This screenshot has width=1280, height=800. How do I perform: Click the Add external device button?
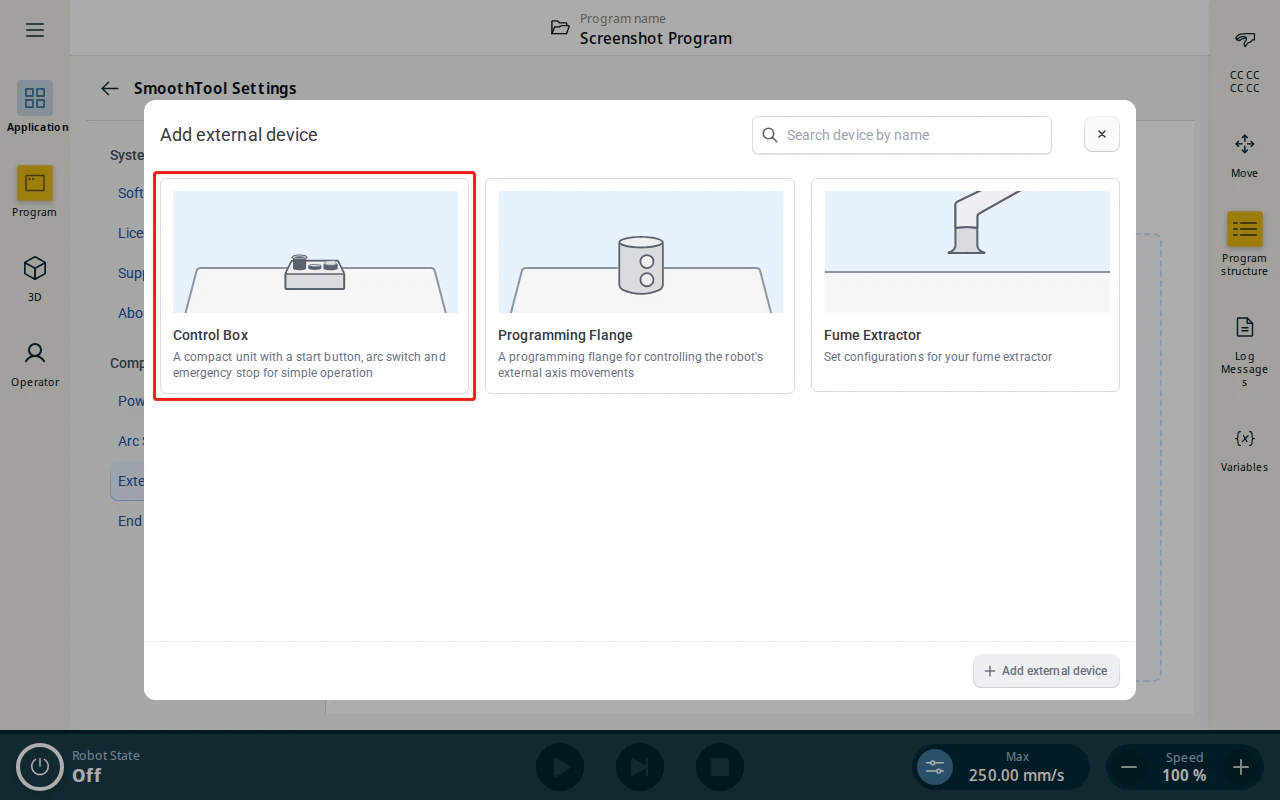pyautogui.click(x=1046, y=671)
